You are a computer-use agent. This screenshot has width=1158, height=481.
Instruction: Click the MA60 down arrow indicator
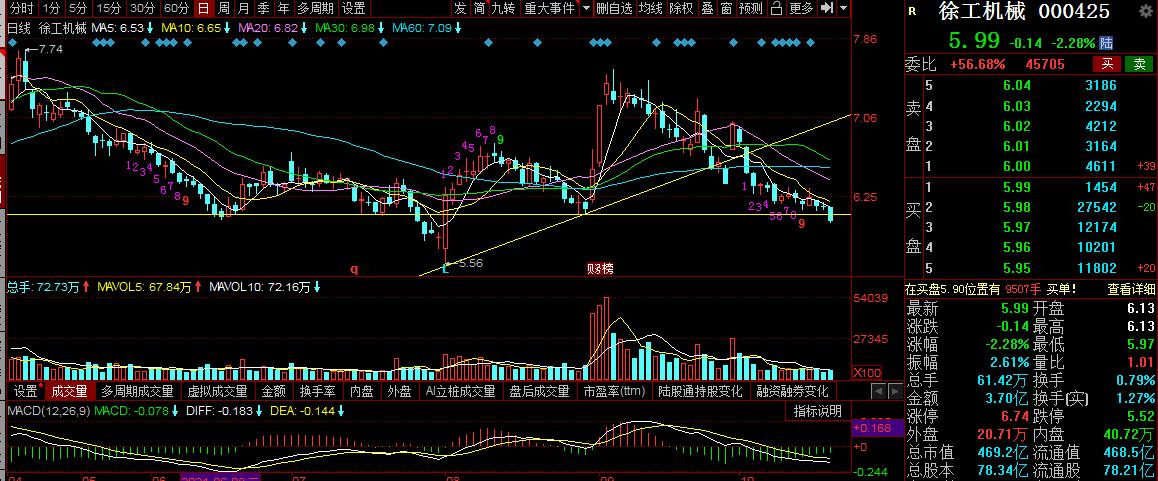(x=459, y=28)
